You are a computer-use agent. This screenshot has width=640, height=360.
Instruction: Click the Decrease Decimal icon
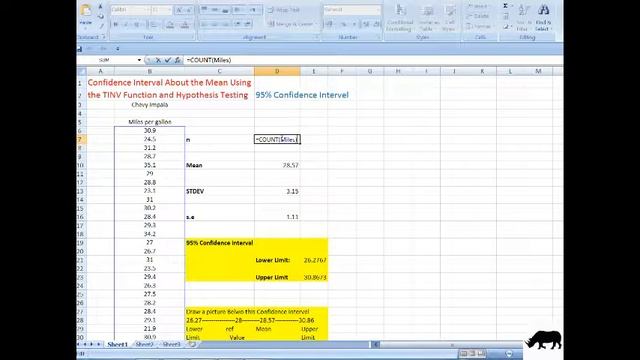pyautogui.click(x=376, y=24)
